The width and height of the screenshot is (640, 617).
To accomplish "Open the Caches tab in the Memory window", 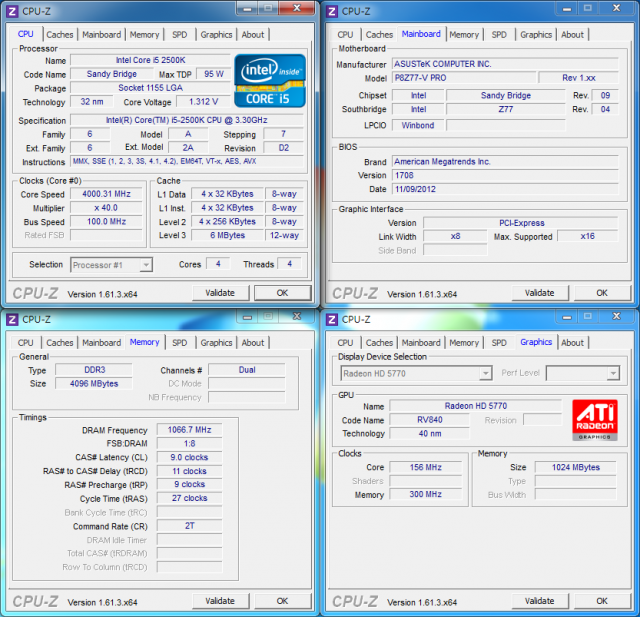I will [60, 343].
